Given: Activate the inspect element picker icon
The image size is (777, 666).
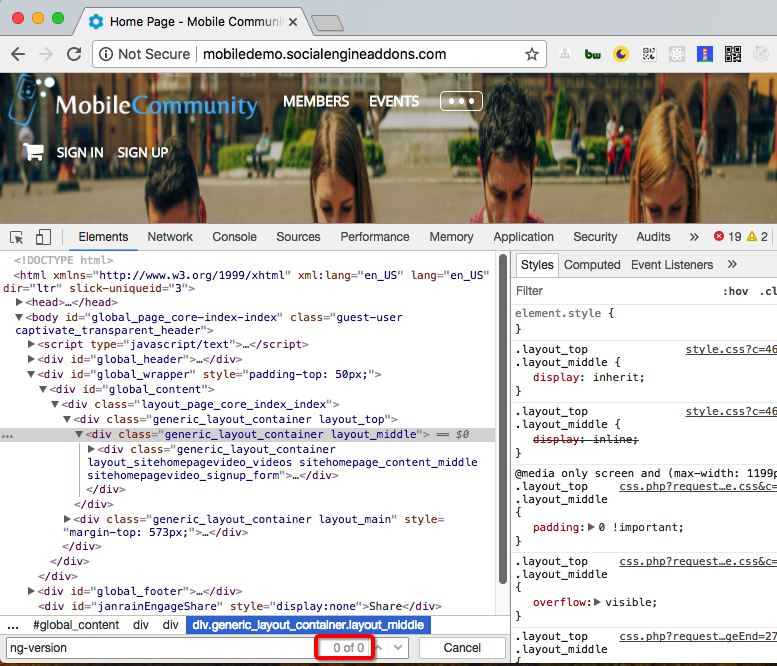Looking at the screenshot, I should tap(16, 237).
